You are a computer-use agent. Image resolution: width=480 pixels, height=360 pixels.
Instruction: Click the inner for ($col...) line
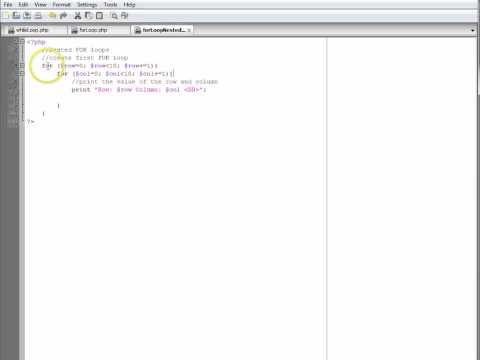pyautogui.click(x=115, y=74)
